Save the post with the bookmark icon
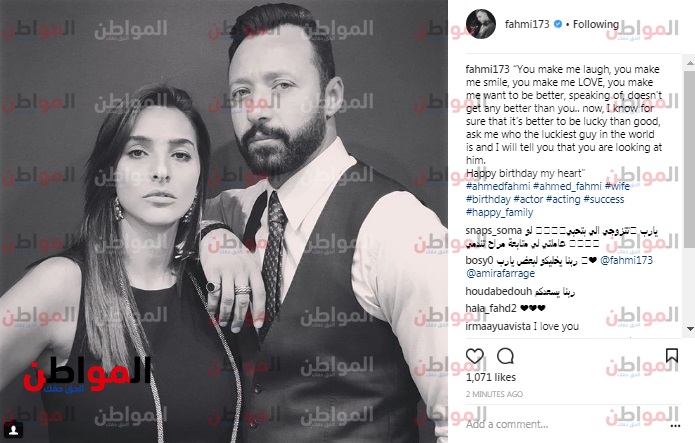Screen dimensions: 695x443 [x=672, y=356]
